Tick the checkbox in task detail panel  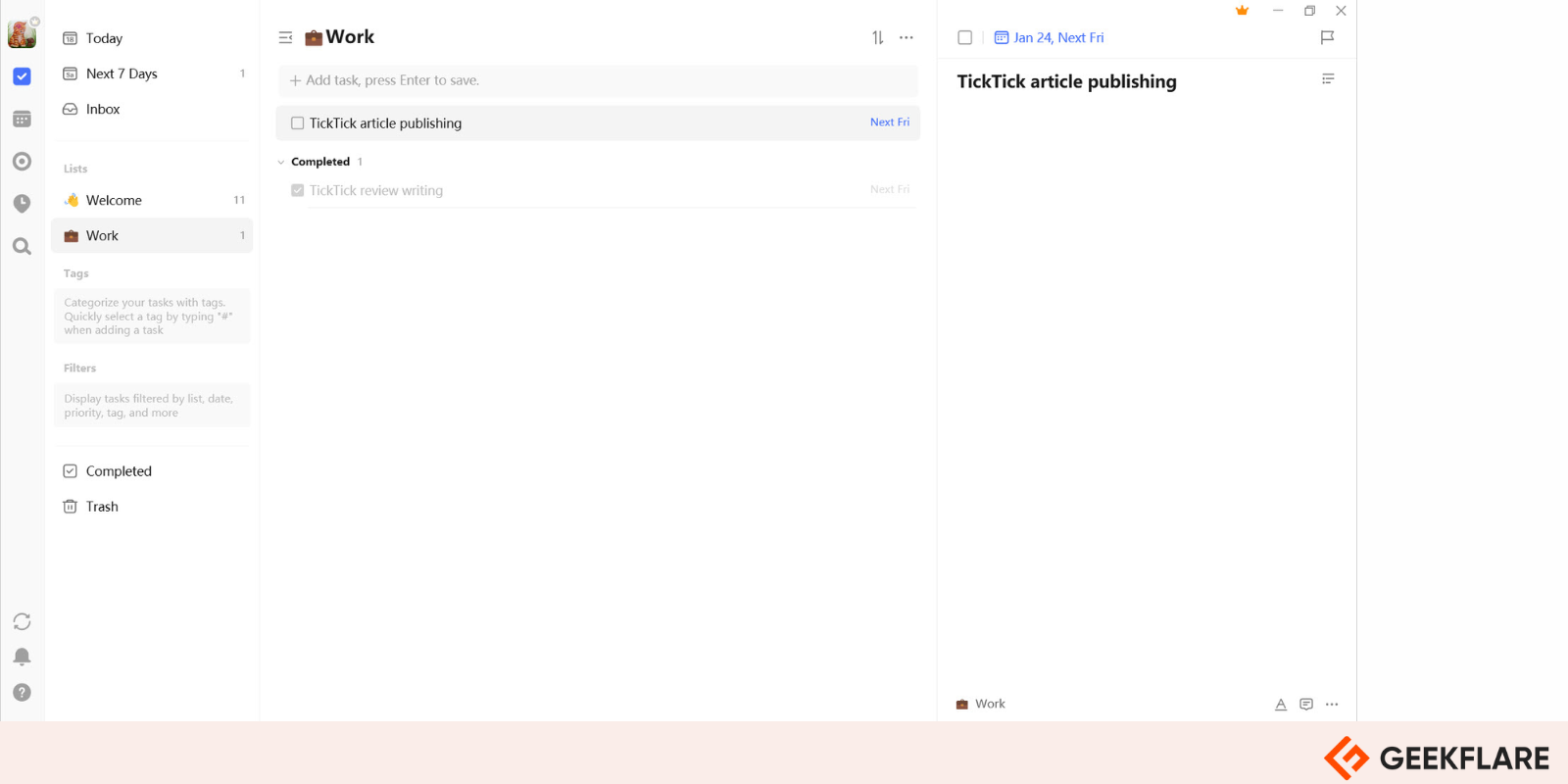[964, 37]
